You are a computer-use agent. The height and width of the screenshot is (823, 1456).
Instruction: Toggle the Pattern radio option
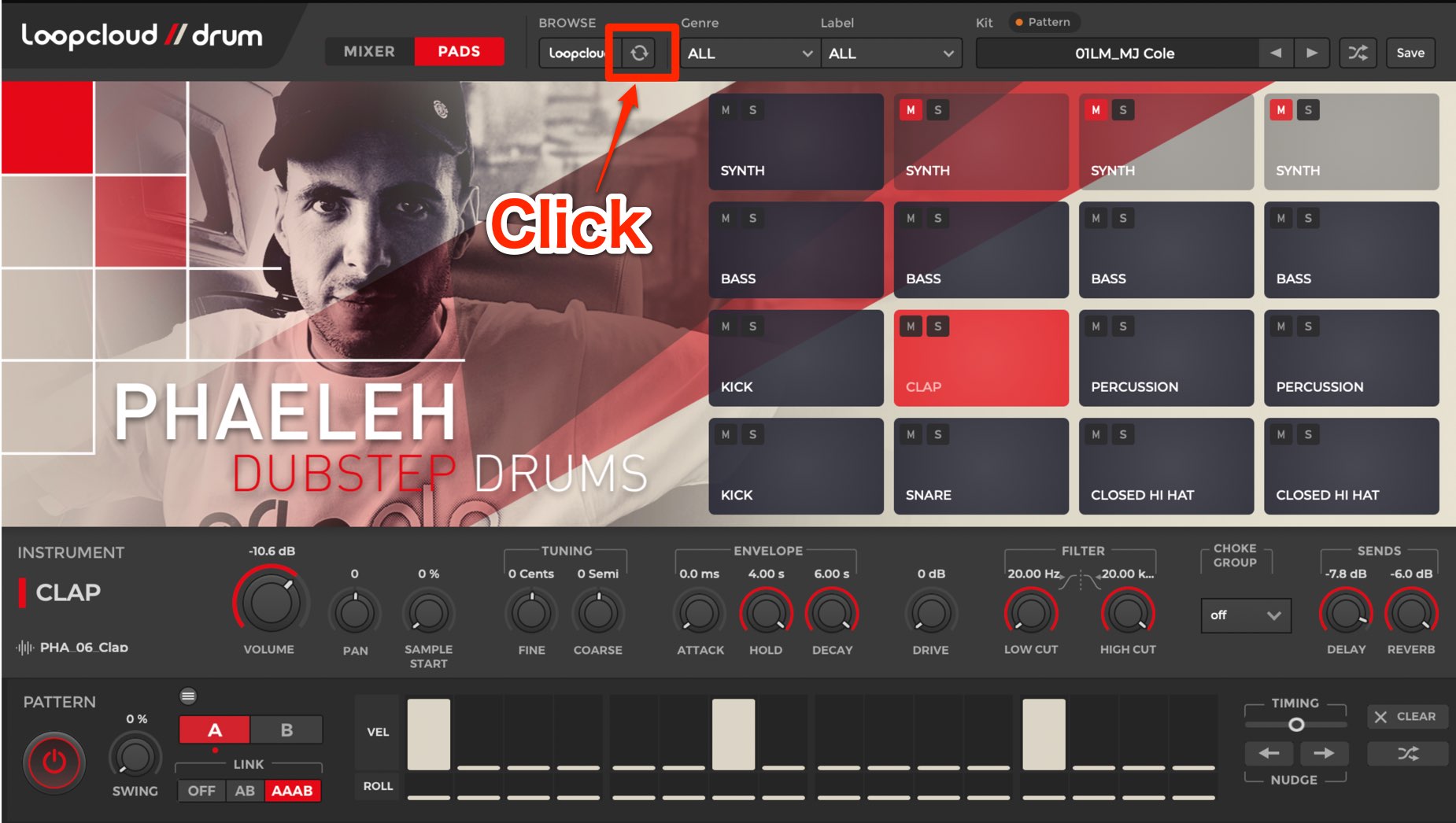(1043, 22)
